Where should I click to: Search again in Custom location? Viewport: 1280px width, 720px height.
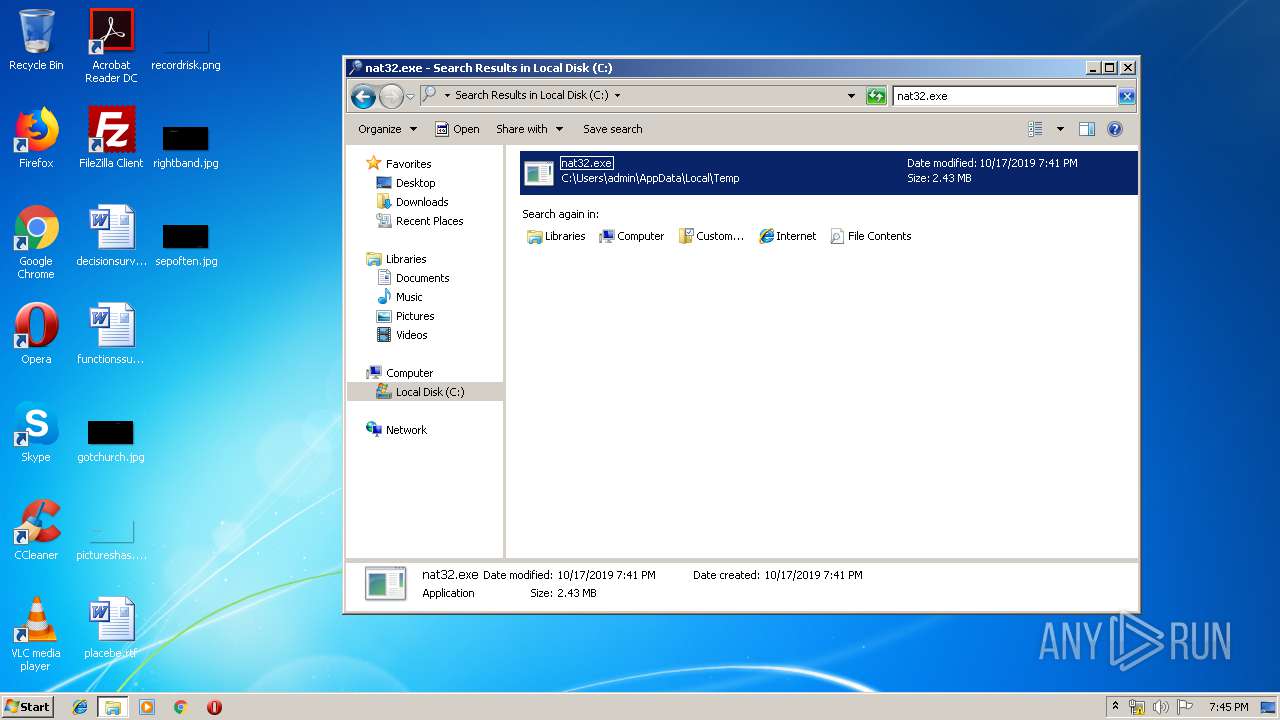pos(711,236)
